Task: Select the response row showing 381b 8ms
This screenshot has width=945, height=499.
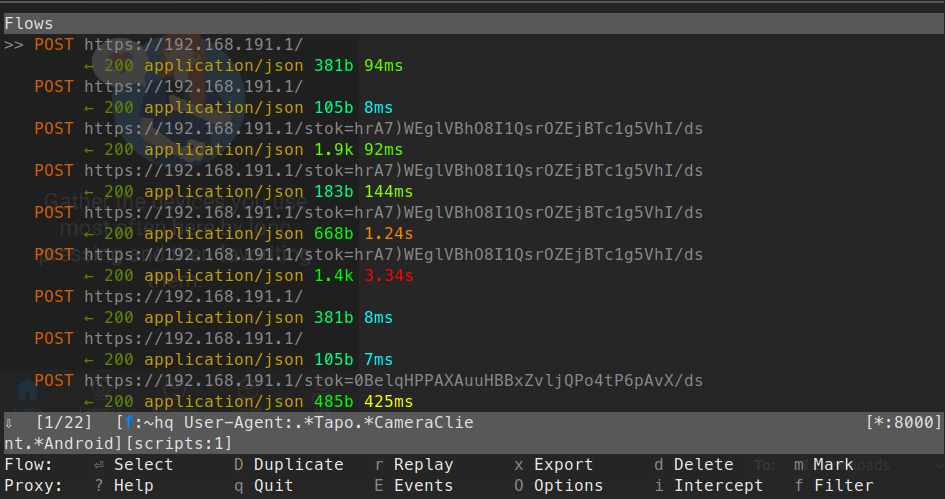Action: (x=238, y=318)
